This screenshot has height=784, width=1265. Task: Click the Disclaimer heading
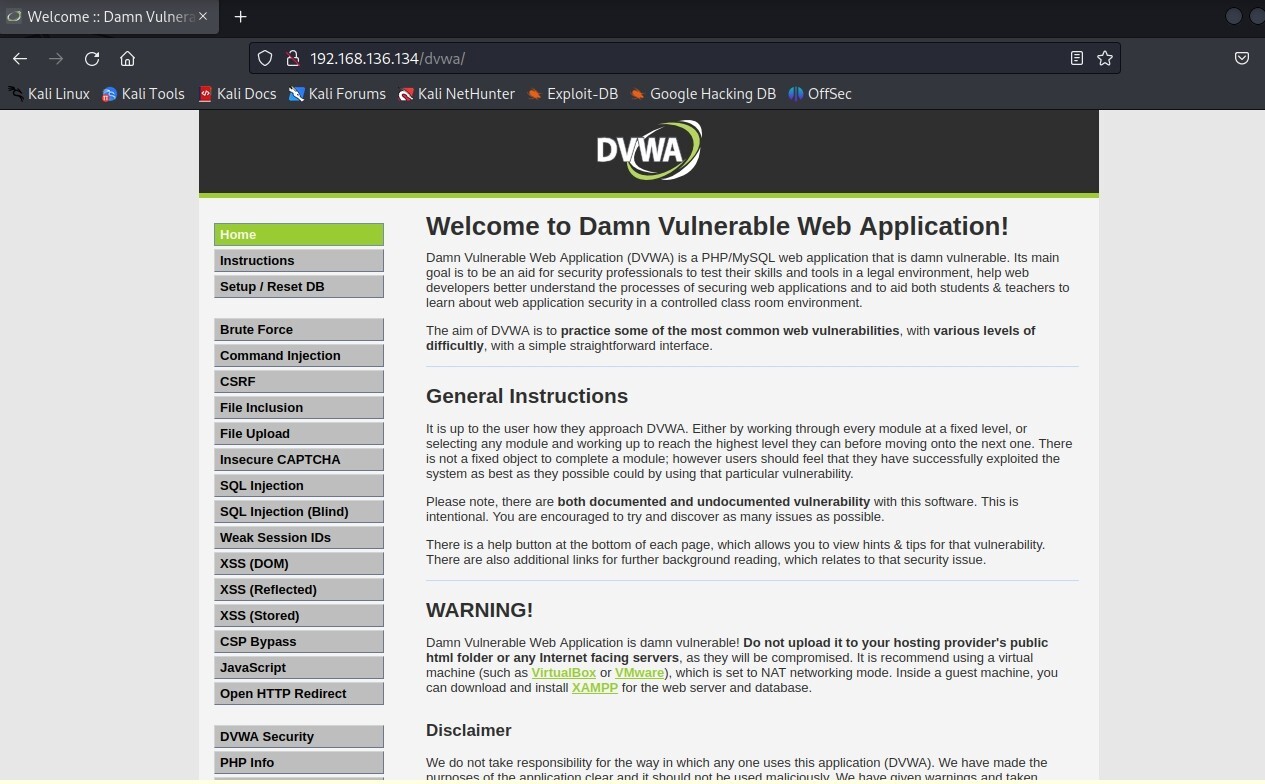click(x=469, y=730)
